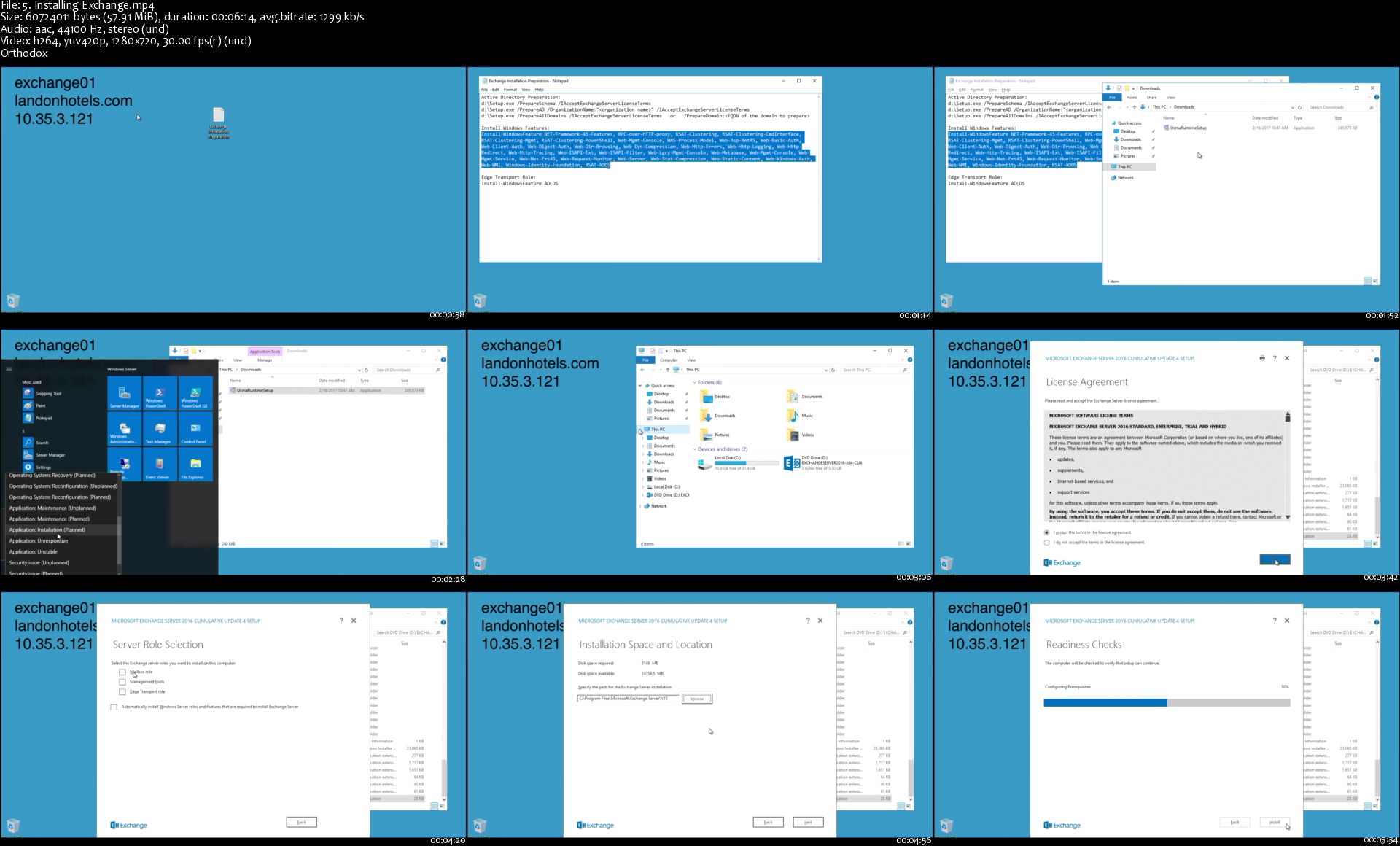Viewport: 1400px width, 846px height.
Task: Click the browse button for installation path
Action: [x=697, y=699]
